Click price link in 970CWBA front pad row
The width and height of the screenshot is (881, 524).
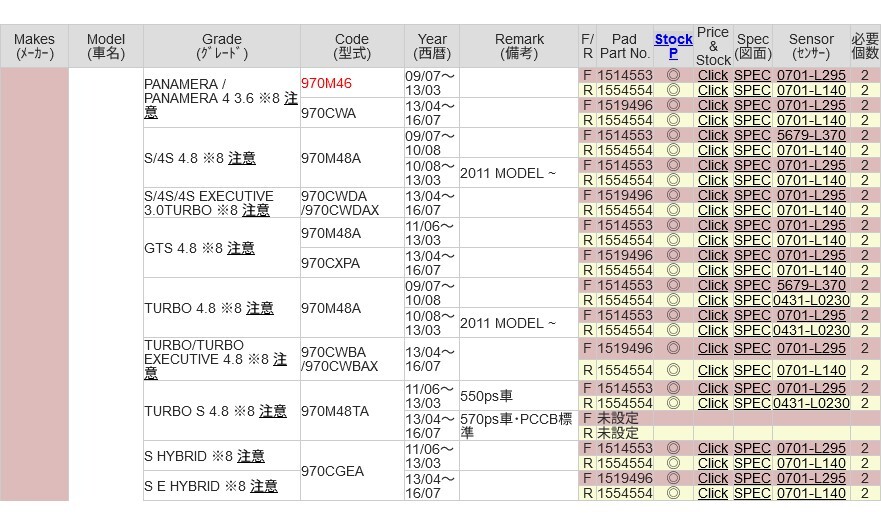pyautogui.click(x=712, y=348)
